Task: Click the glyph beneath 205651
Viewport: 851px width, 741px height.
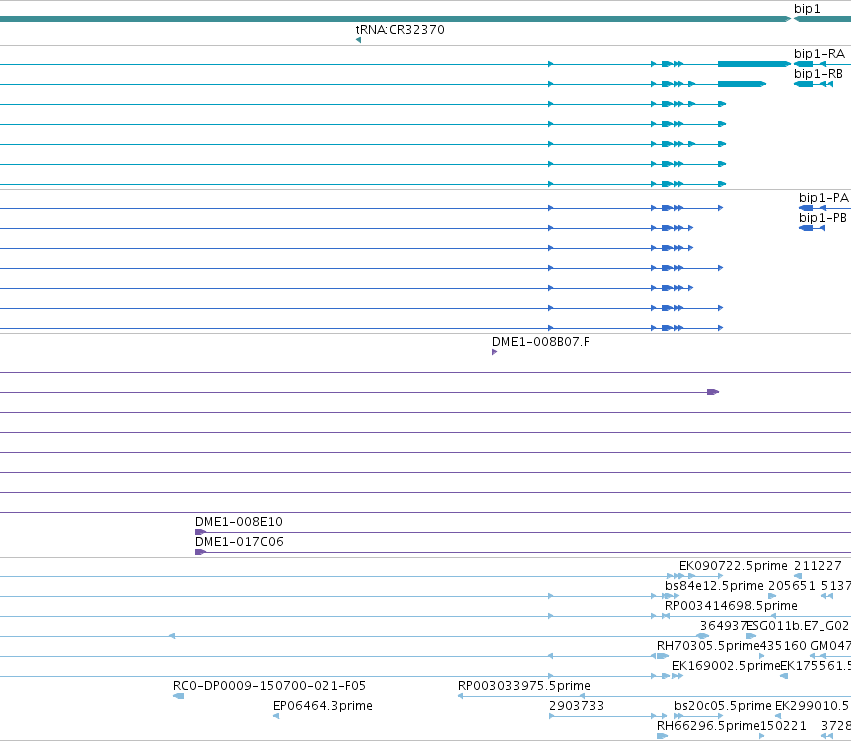Action: point(772,596)
